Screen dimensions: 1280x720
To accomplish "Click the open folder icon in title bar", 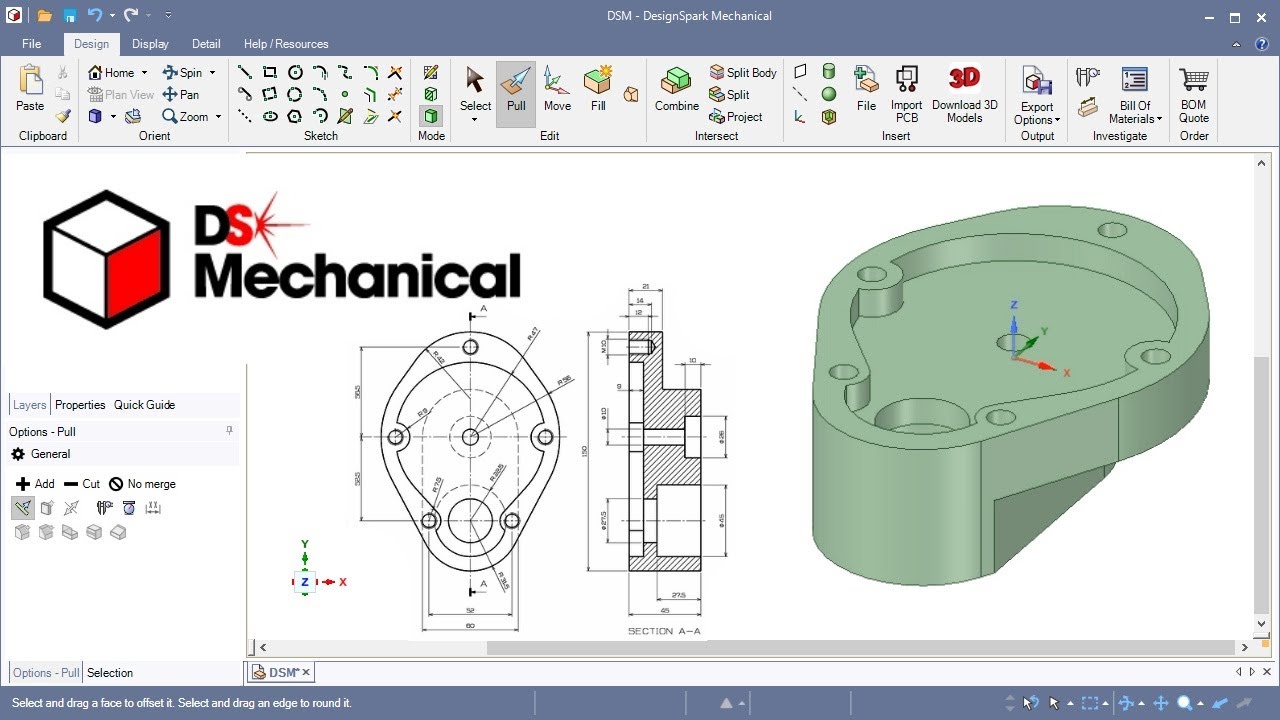I will point(44,16).
